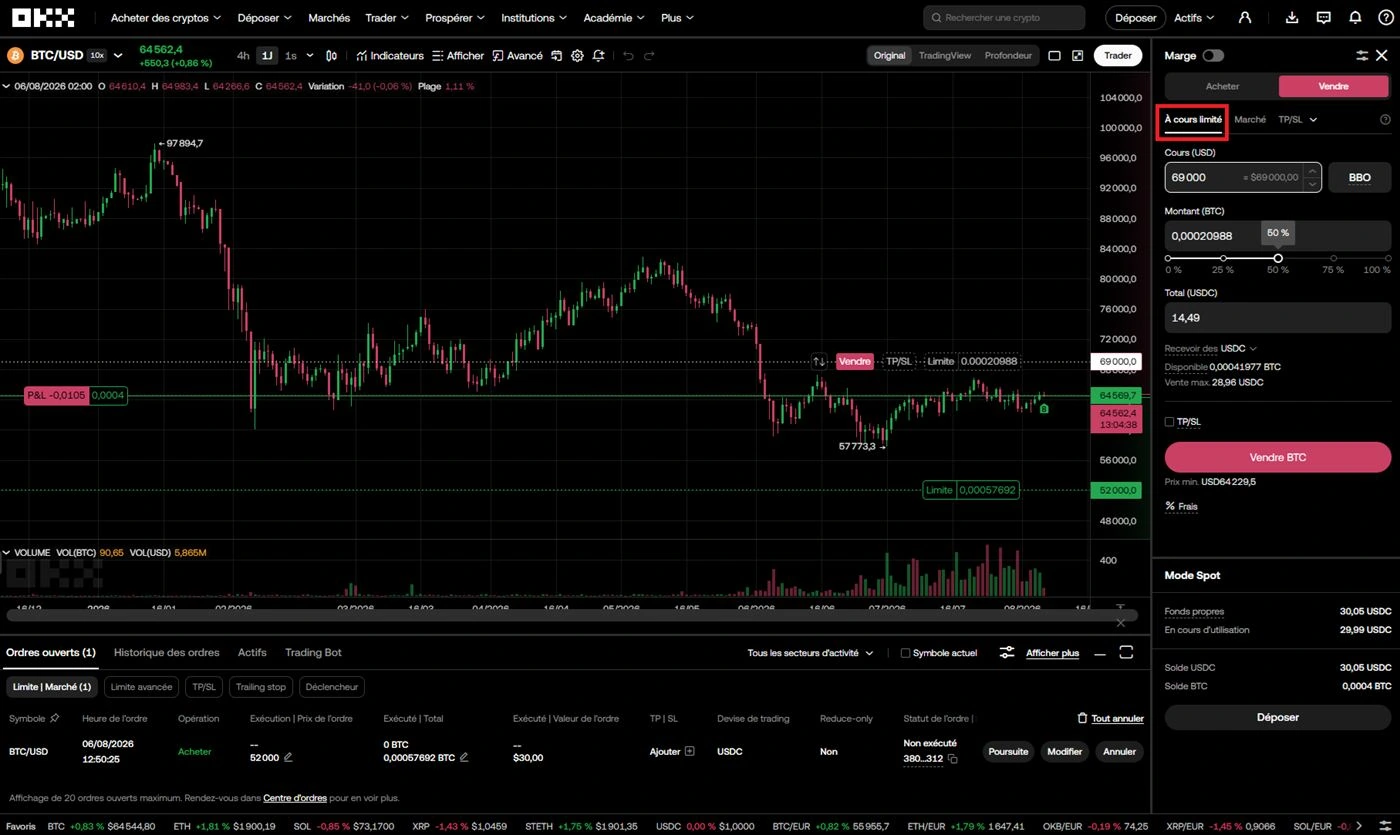This screenshot has width=1400, height=835.
Task: Pin the Symbole column
Action: (x=54, y=718)
